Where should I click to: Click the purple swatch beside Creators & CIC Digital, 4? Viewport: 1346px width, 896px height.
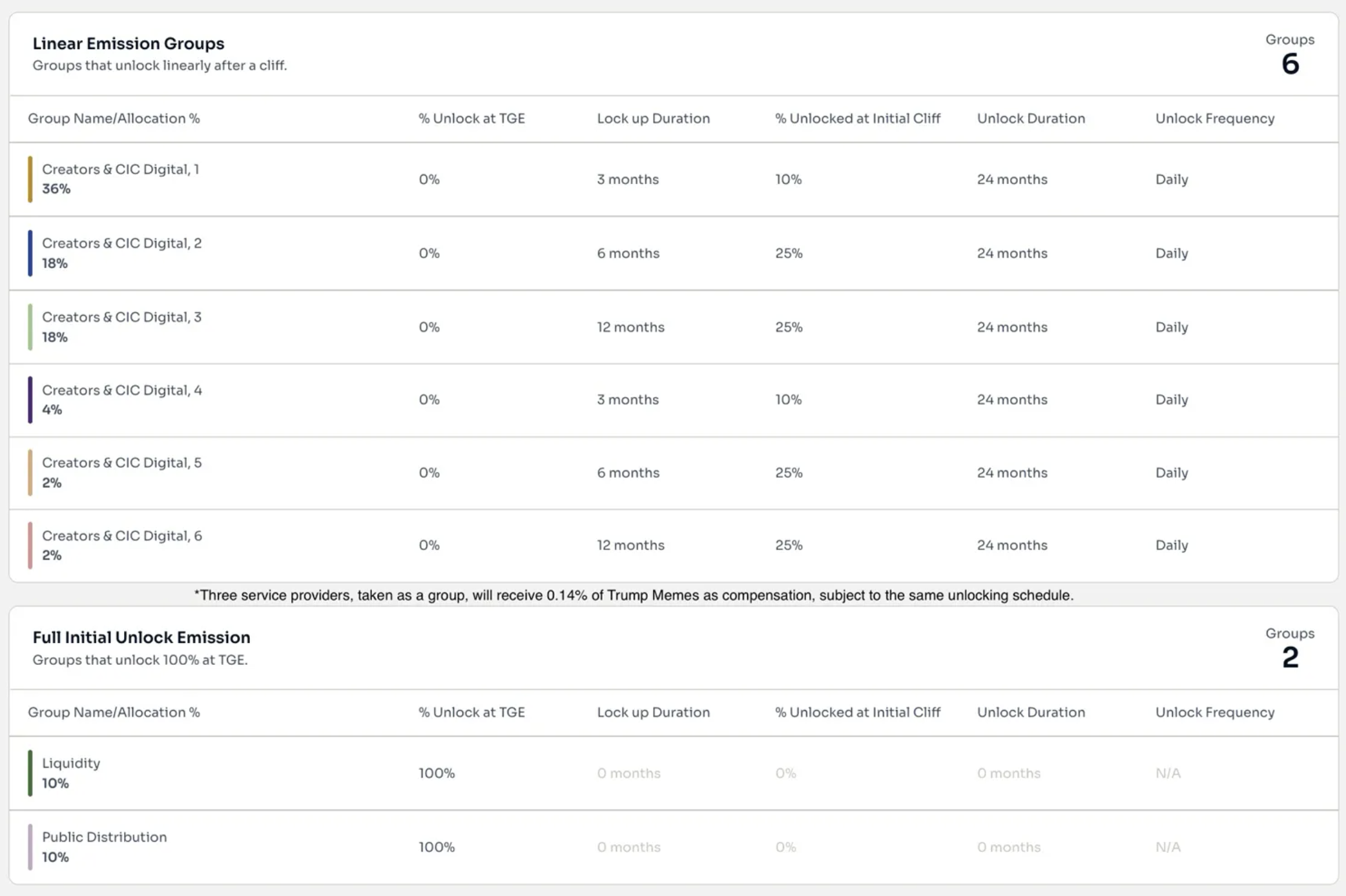pyautogui.click(x=30, y=400)
